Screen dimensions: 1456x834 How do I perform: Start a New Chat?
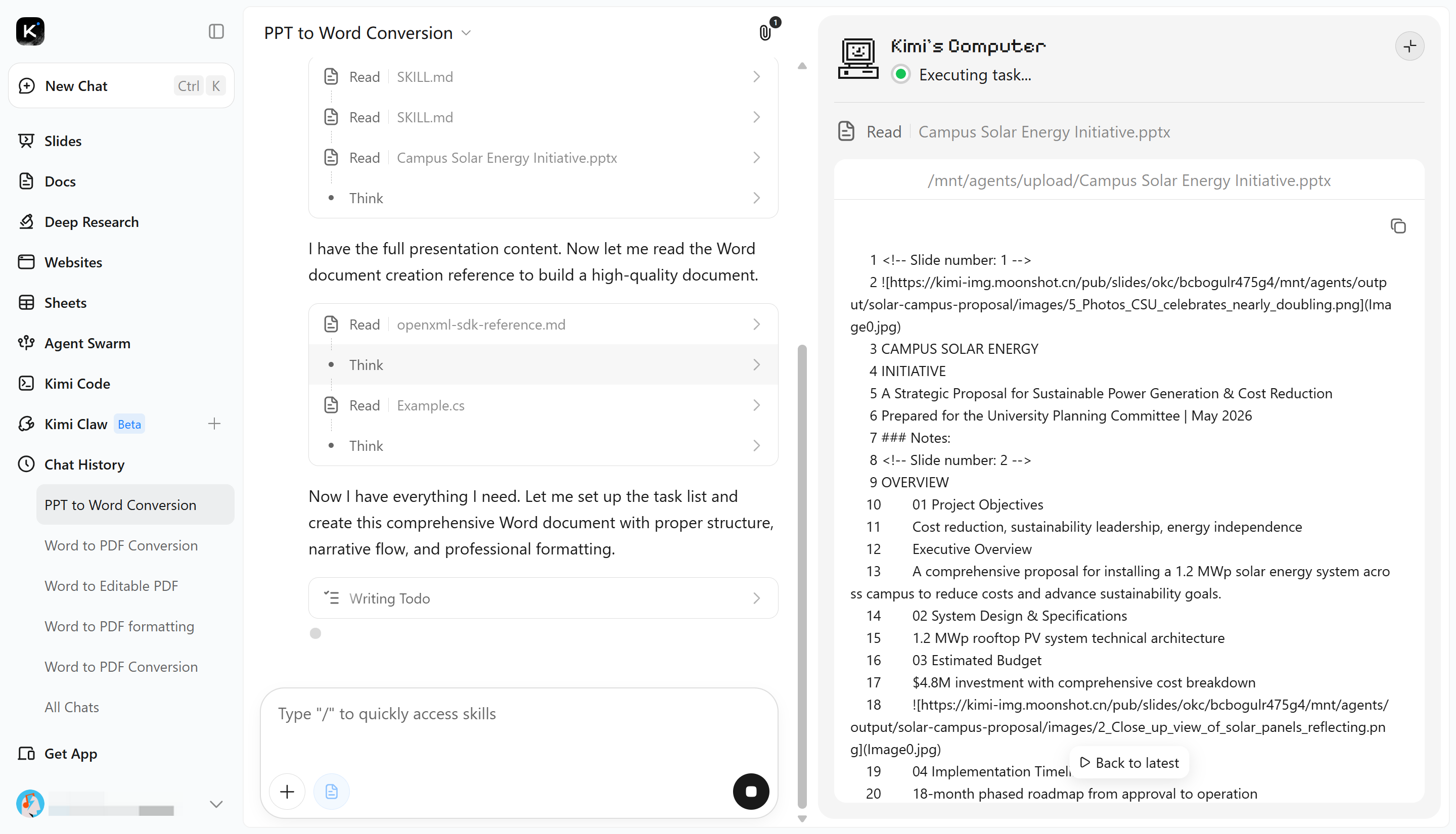click(x=121, y=86)
